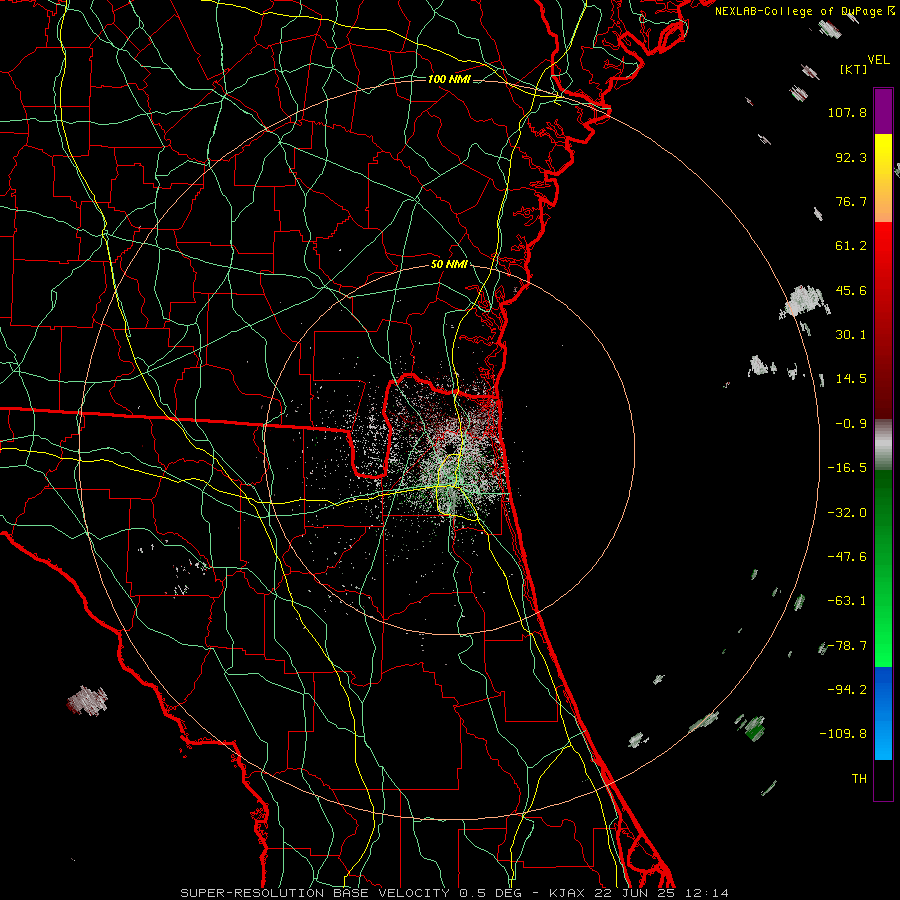Click the blue segment of color bar
The image size is (900, 900).
[x=883, y=713]
